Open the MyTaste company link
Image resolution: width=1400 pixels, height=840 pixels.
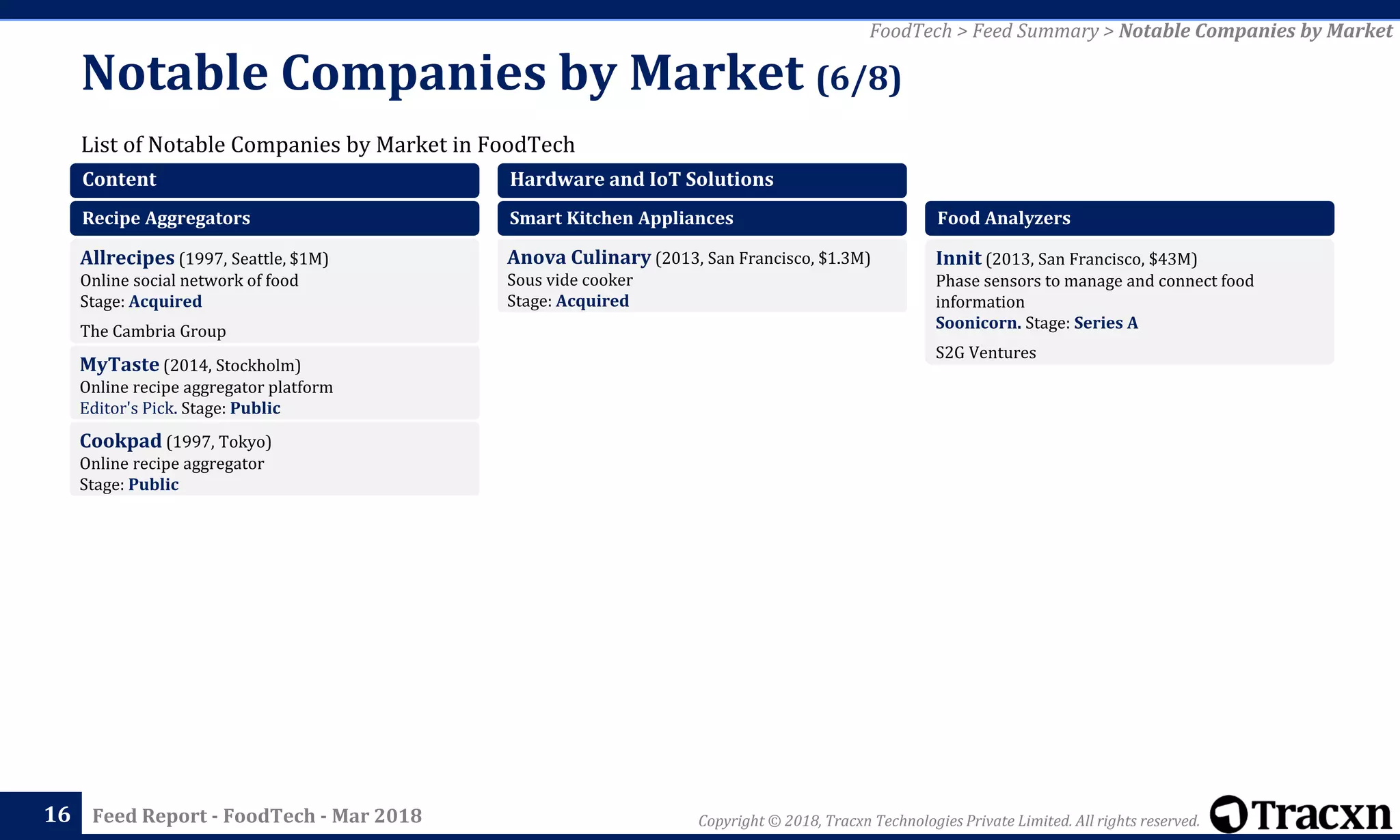(120, 364)
